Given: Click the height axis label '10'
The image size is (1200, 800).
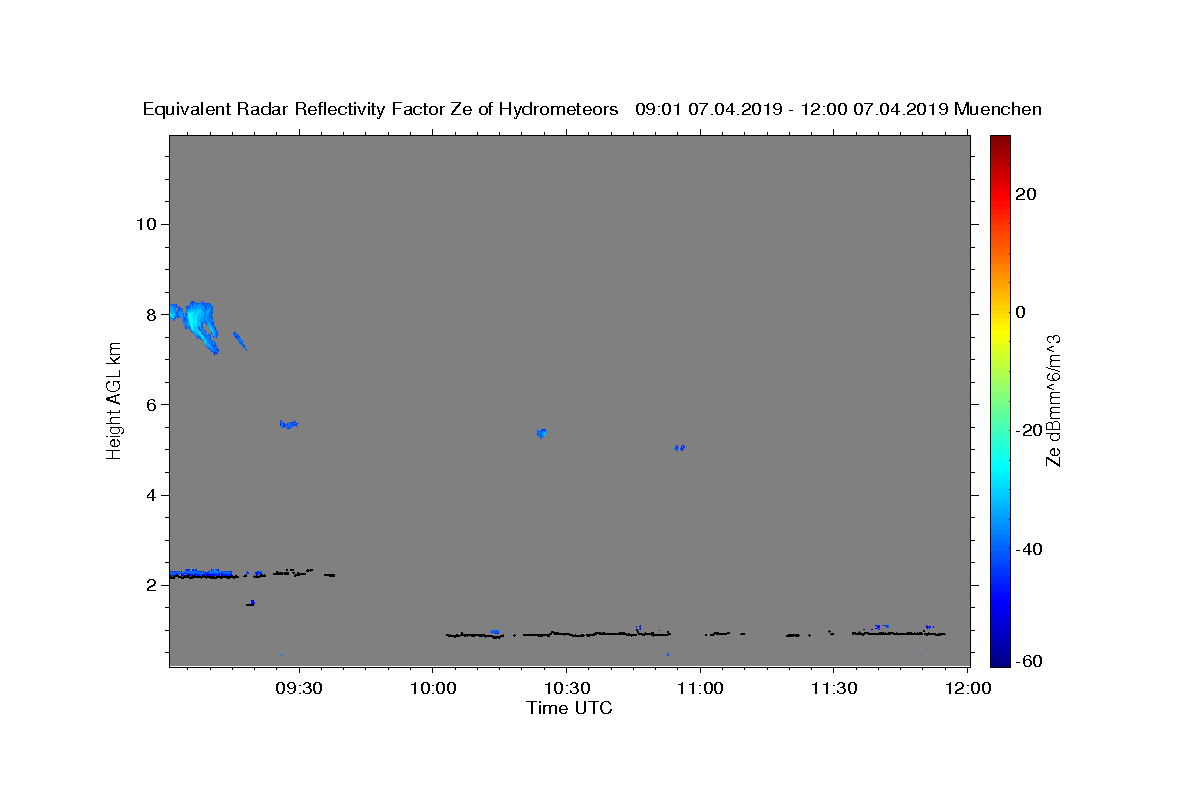Looking at the screenshot, I should pos(146,224).
